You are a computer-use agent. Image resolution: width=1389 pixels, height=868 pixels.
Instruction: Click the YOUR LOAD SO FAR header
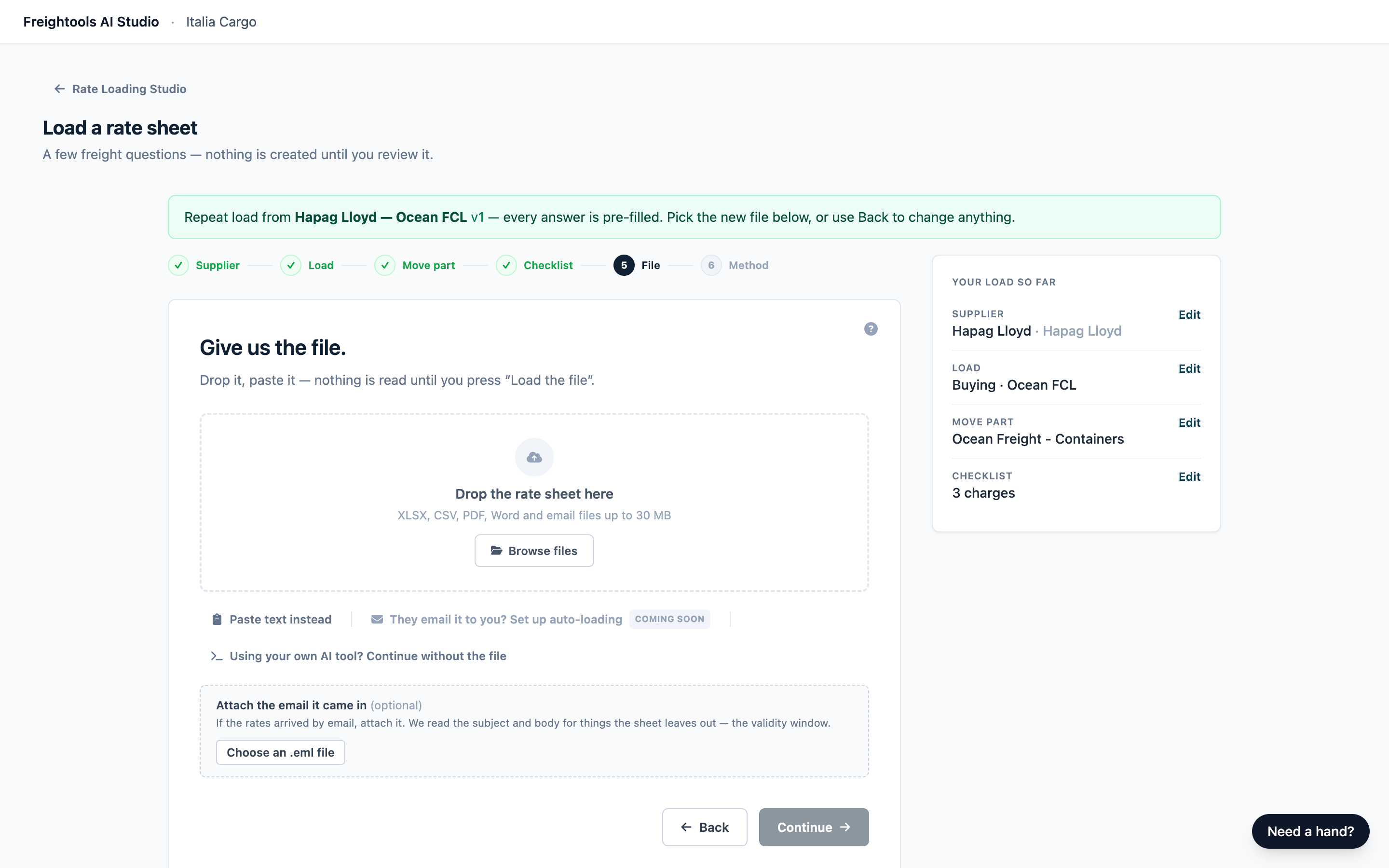[1004, 283]
